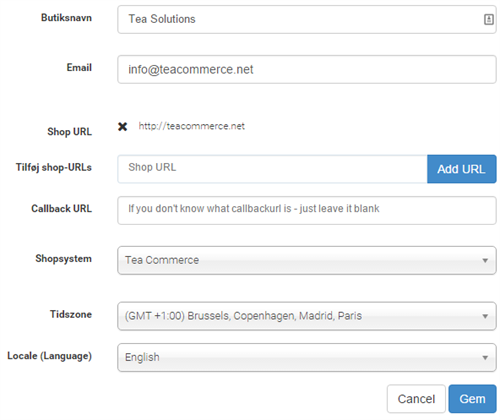Screen dimensions: 500x420
Task: Click into the Email input field
Action: point(307,69)
